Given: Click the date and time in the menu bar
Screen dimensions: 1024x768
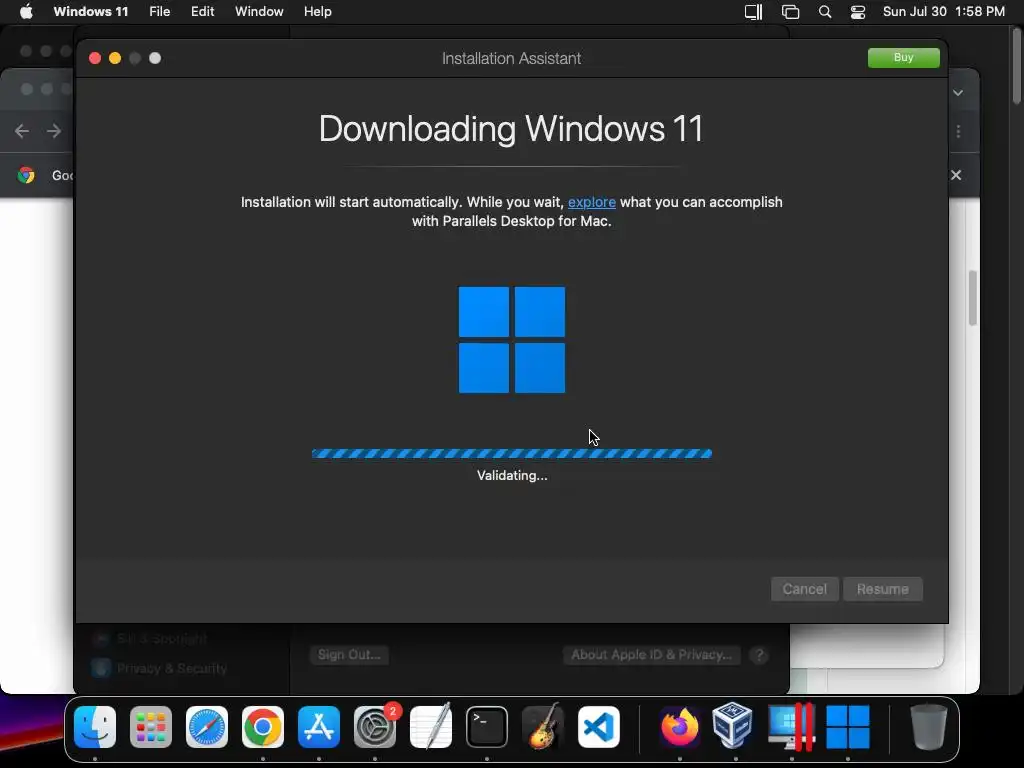Looking at the screenshot, I should tap(944, 12).
